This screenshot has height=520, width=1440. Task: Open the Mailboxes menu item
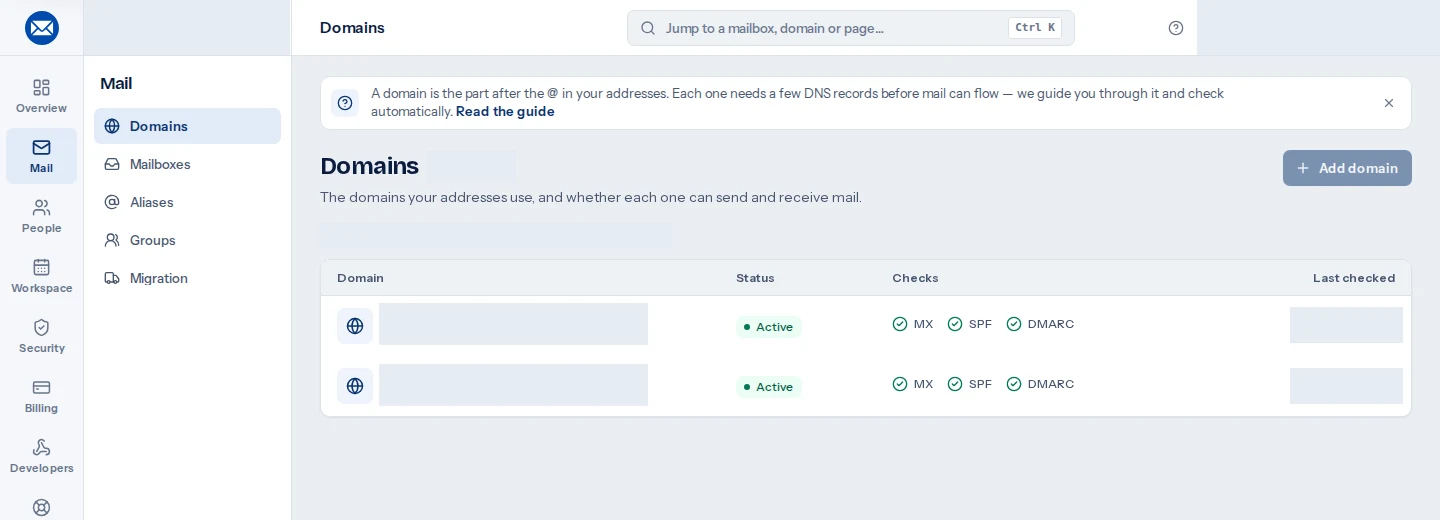[187, 164]
